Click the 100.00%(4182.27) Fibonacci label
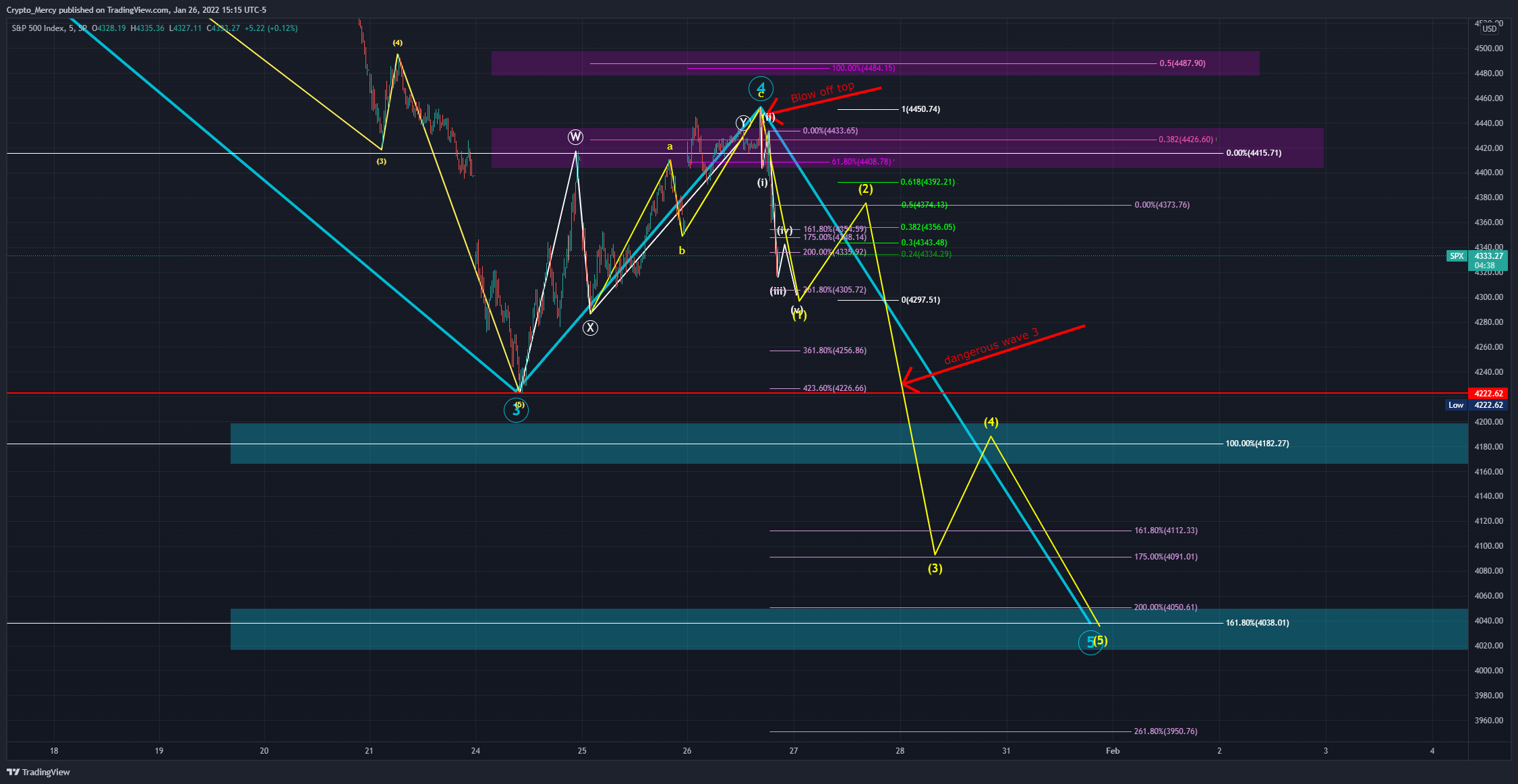The height and width of the screenshot is (784, 1518). [1257, 444]
